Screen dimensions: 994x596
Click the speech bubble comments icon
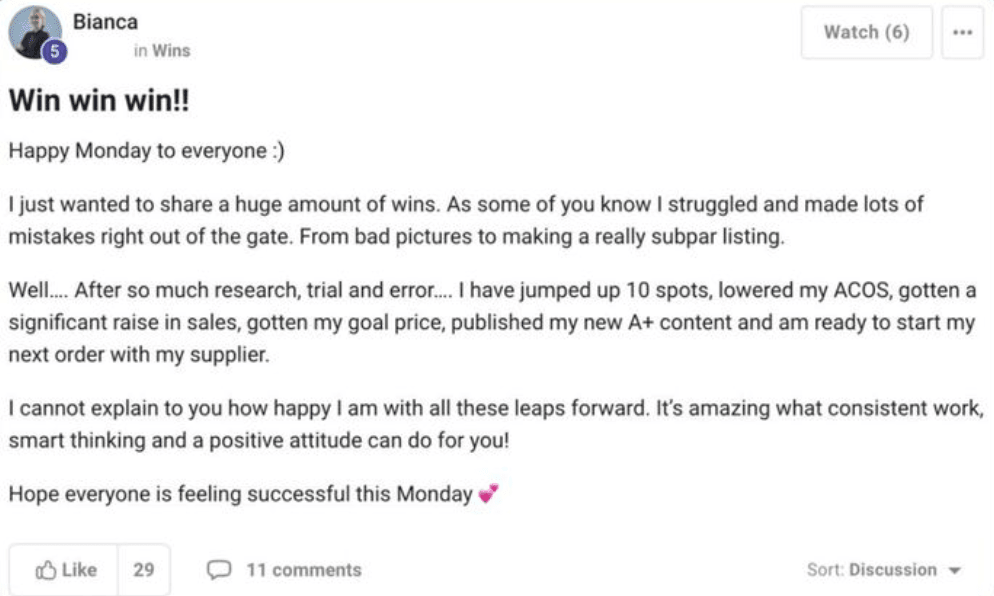pos(219,570)
